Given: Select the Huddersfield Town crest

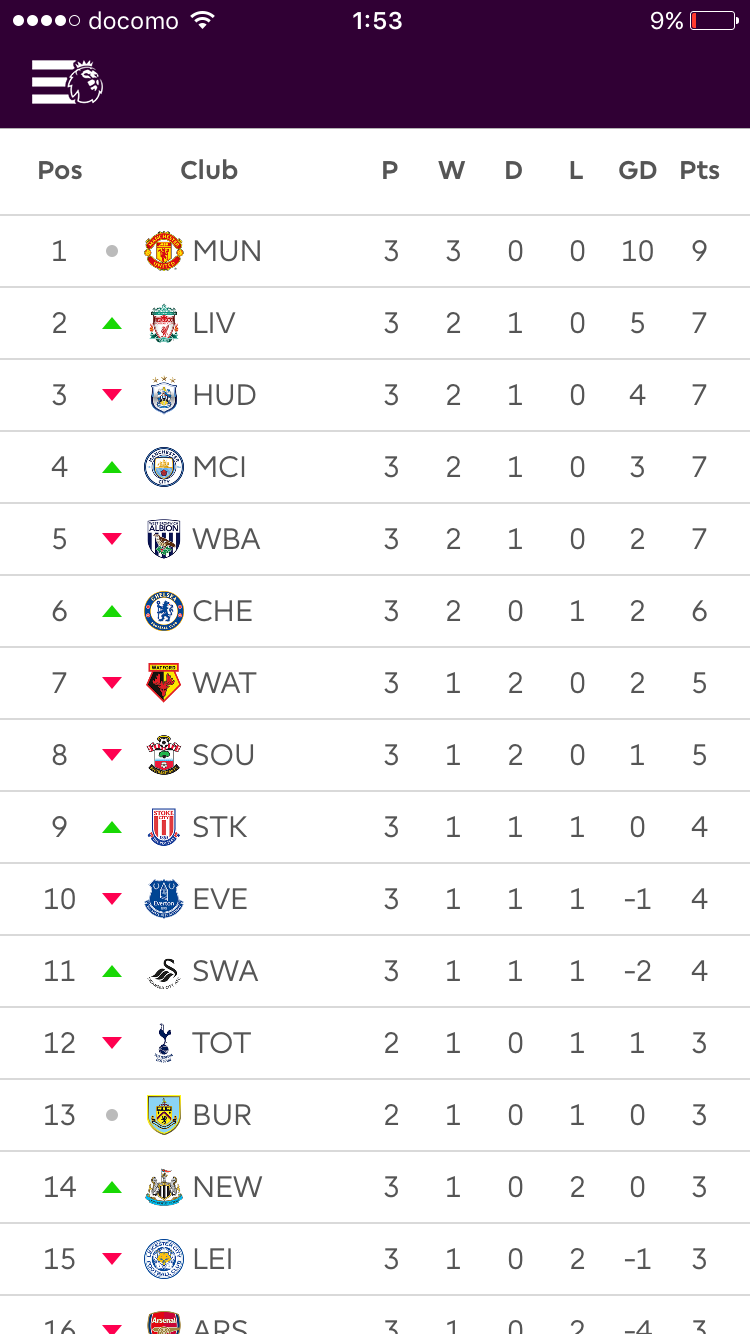Looking at the screenshot, I should click(164, 395).
